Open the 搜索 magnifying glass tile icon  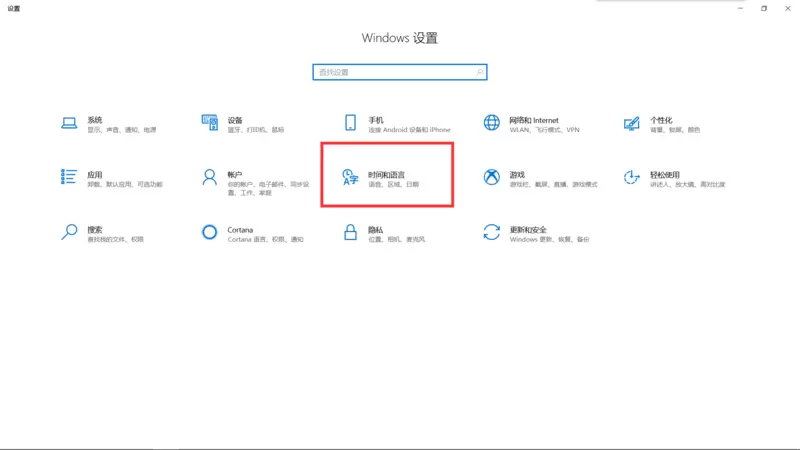(x=69, y=232)
